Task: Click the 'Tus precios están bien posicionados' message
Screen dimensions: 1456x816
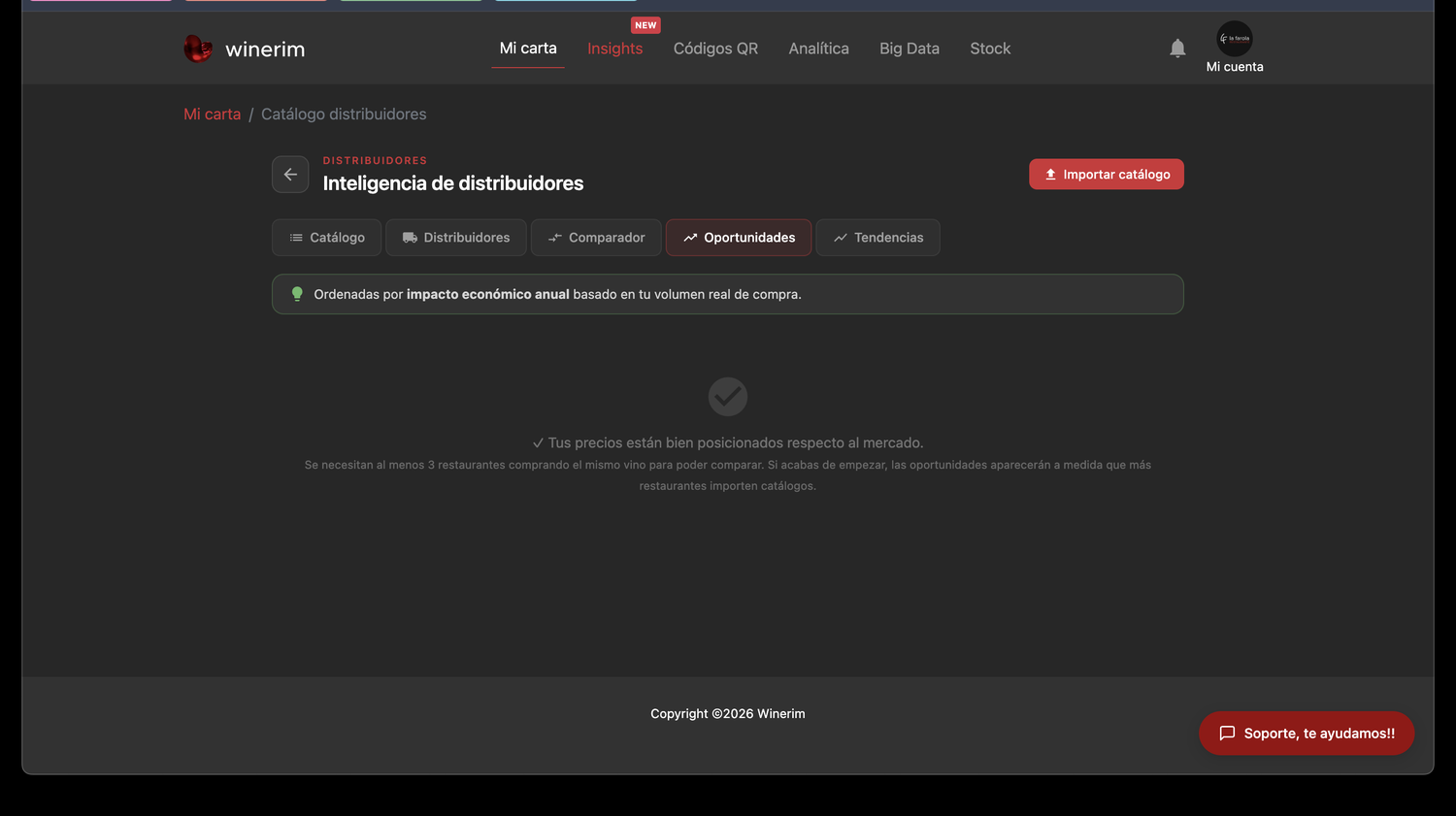Action: [728, 443]
